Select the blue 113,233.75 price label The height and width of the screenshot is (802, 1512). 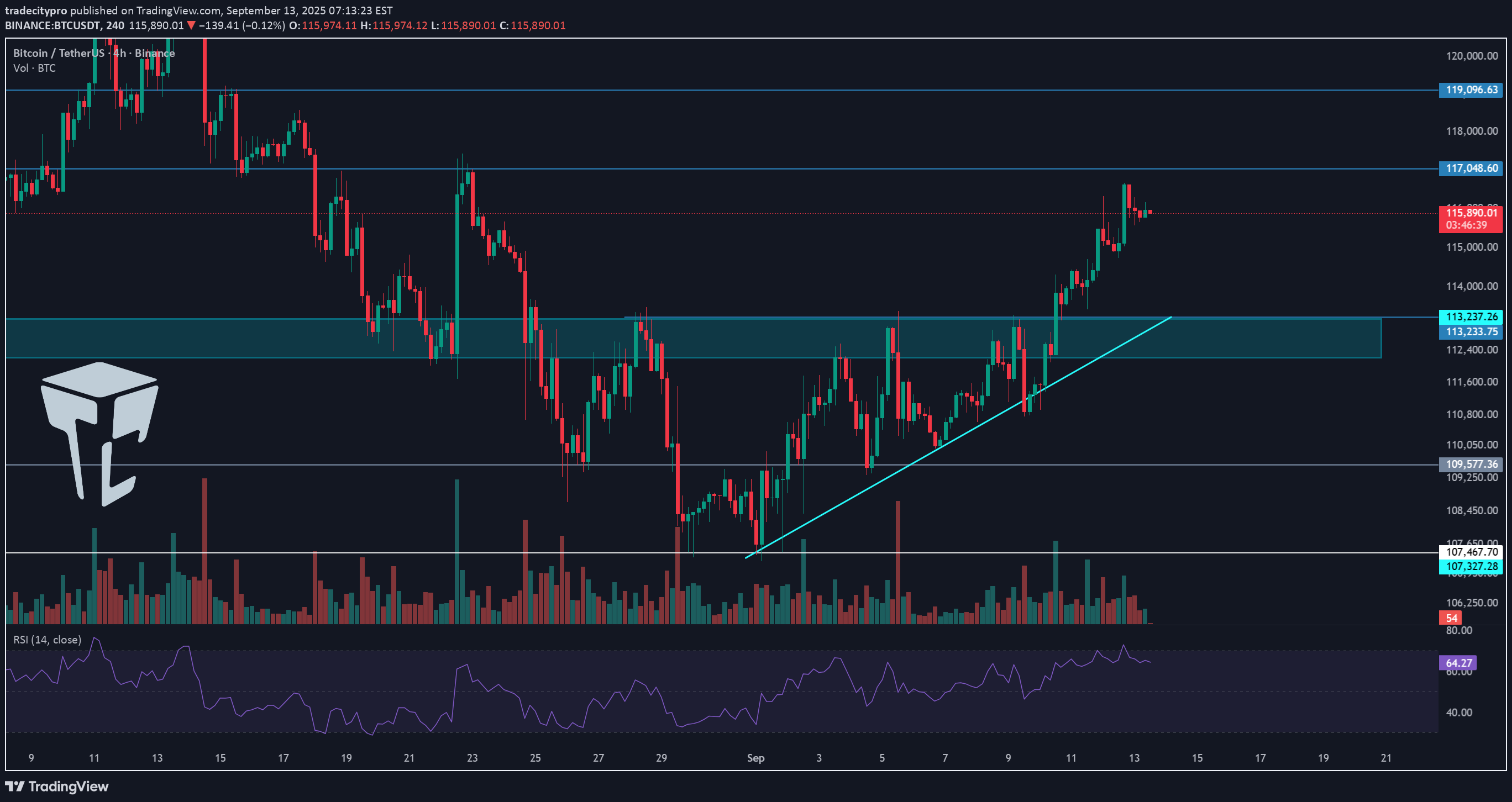(1471, 332)
